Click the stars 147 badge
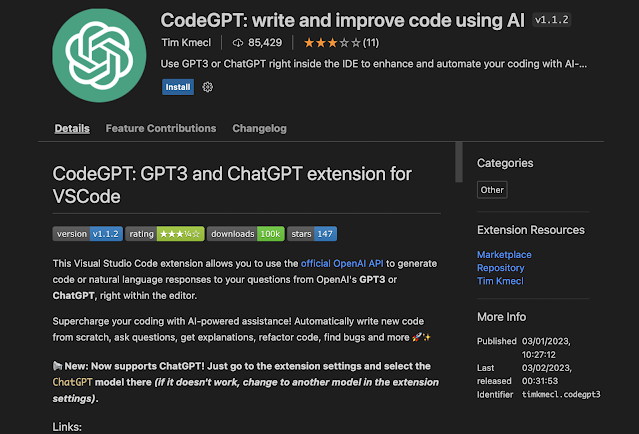 (x=312, y=234)
